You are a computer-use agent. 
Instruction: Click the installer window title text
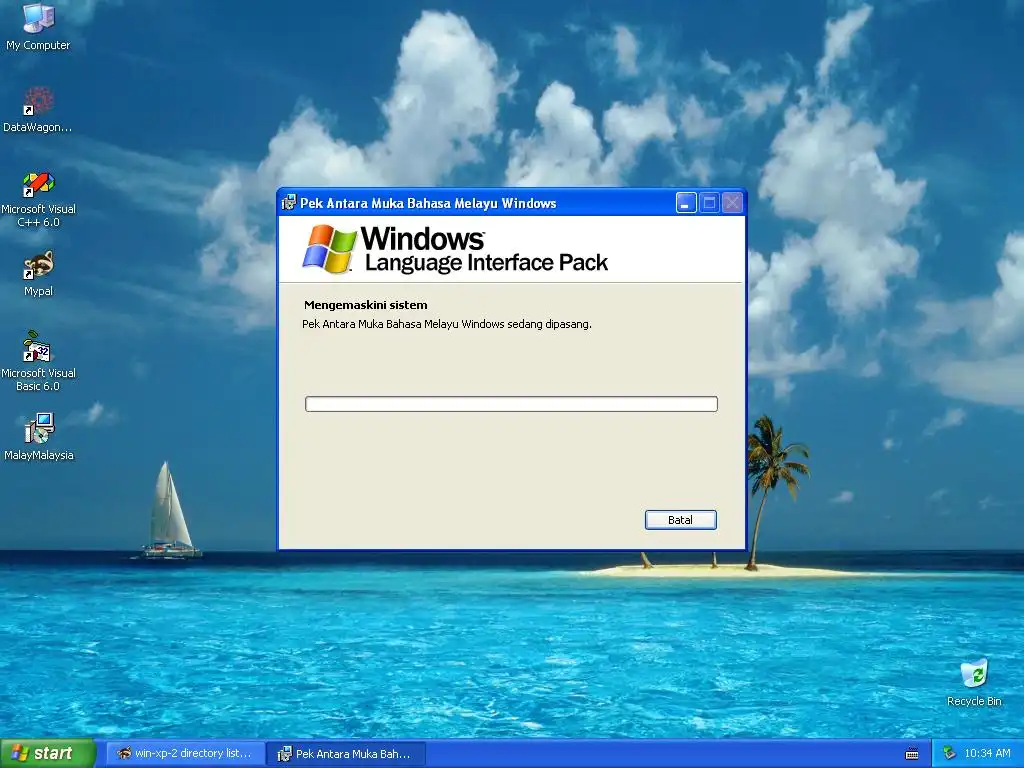428,204
